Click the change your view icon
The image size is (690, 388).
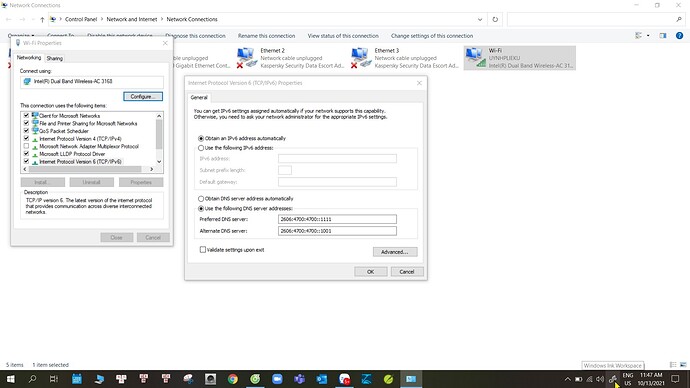(639, 36)
